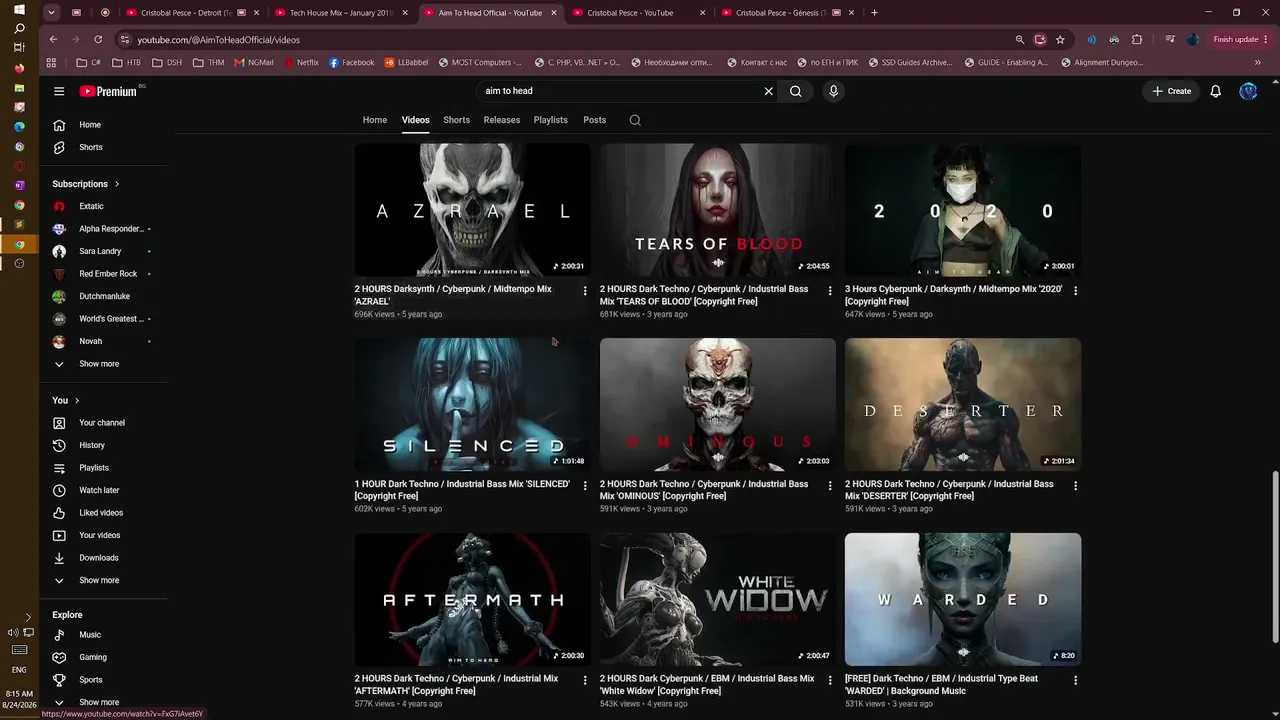Viewport: 1280px width, 720px height.
Task: Switch to the channel Shorts tab
Action: point(457,120)
